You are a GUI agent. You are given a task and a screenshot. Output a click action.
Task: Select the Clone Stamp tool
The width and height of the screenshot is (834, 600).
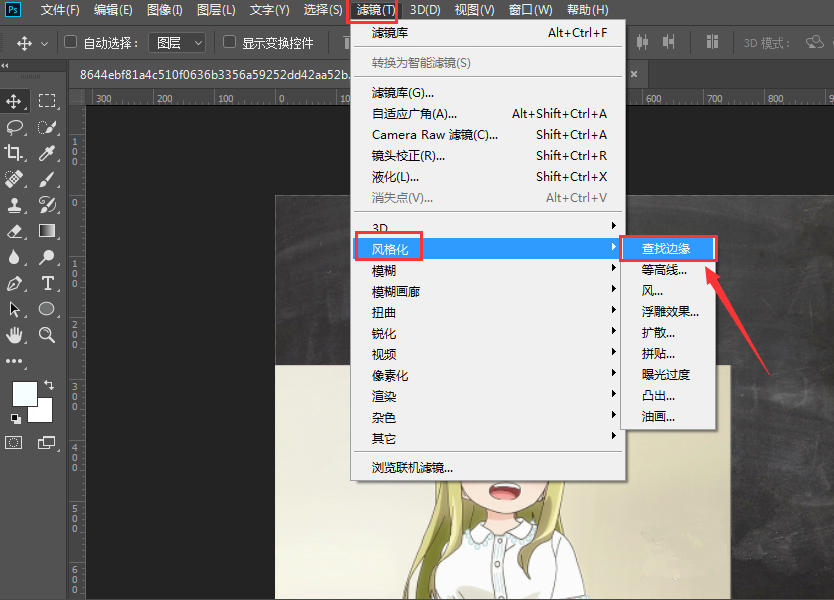coord(15,205)
